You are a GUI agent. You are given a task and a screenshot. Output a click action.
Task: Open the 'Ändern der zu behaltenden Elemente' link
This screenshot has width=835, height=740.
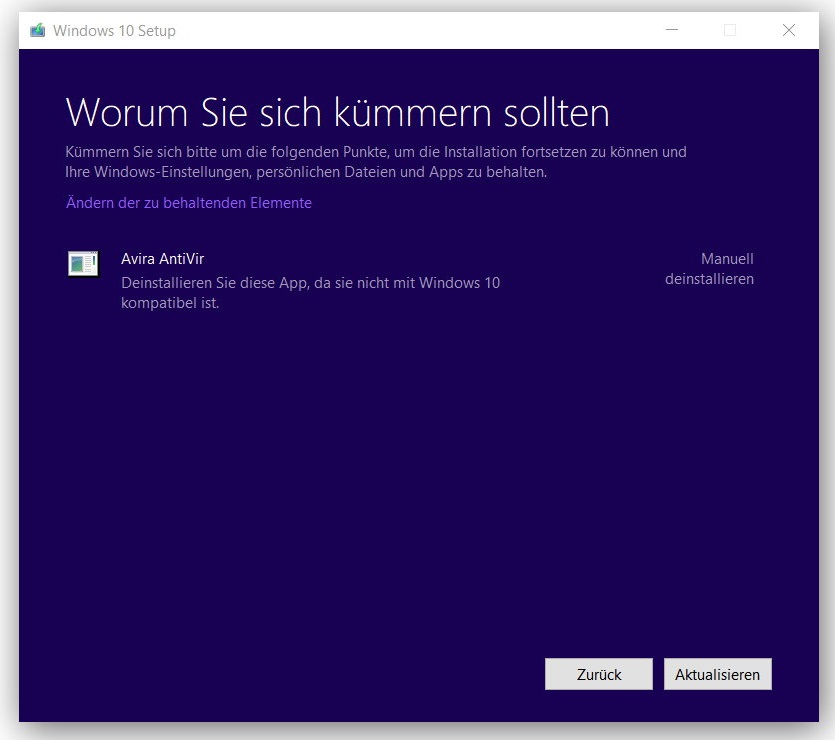[x=189, y=203]
